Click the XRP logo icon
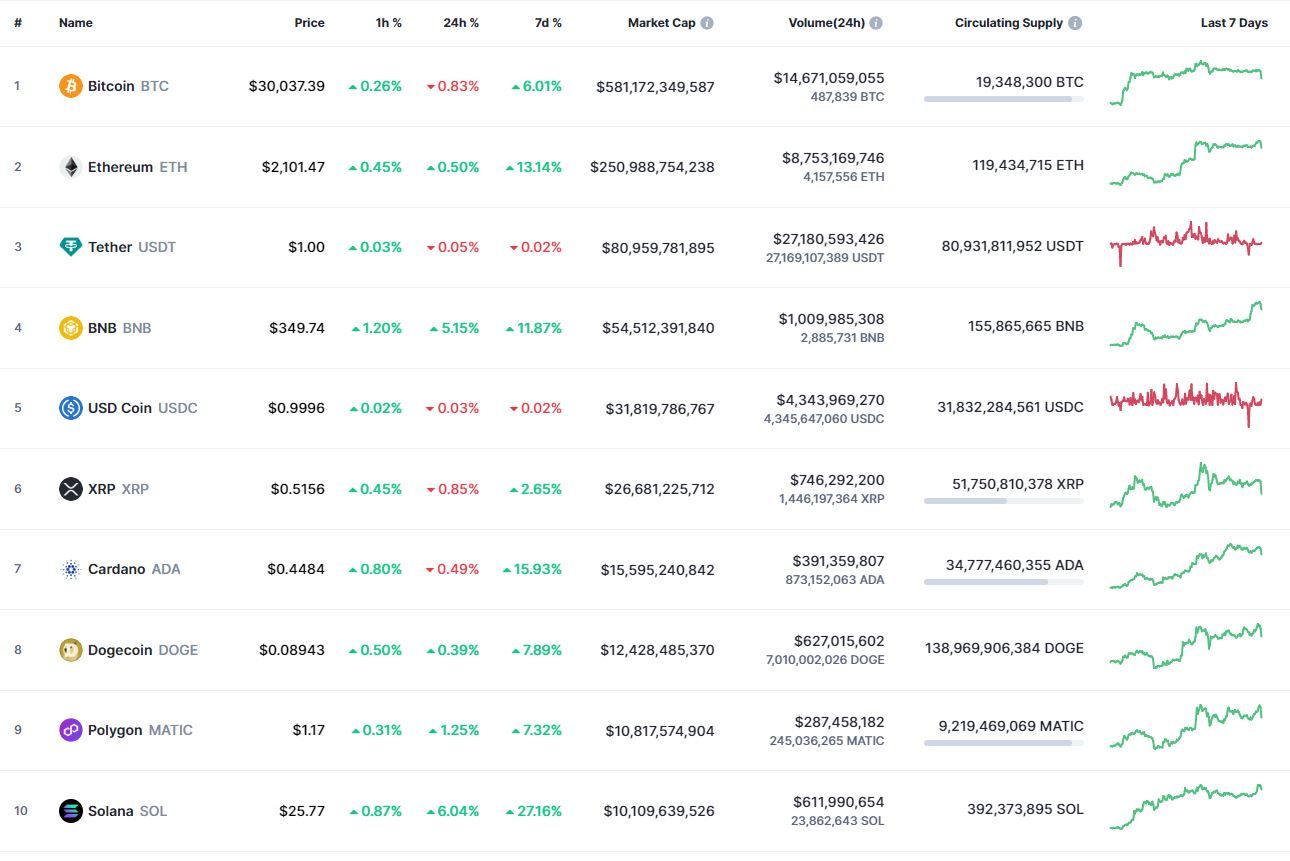The image size is (1290, 861). click(x=70, y=489)
